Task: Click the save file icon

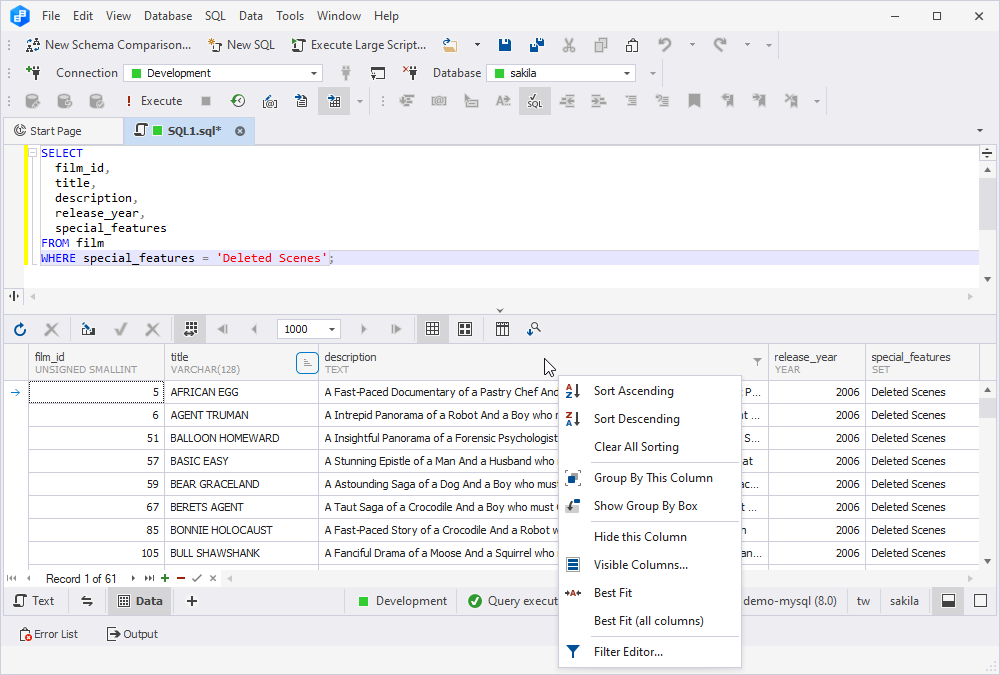Action: [x=504, y=45]
